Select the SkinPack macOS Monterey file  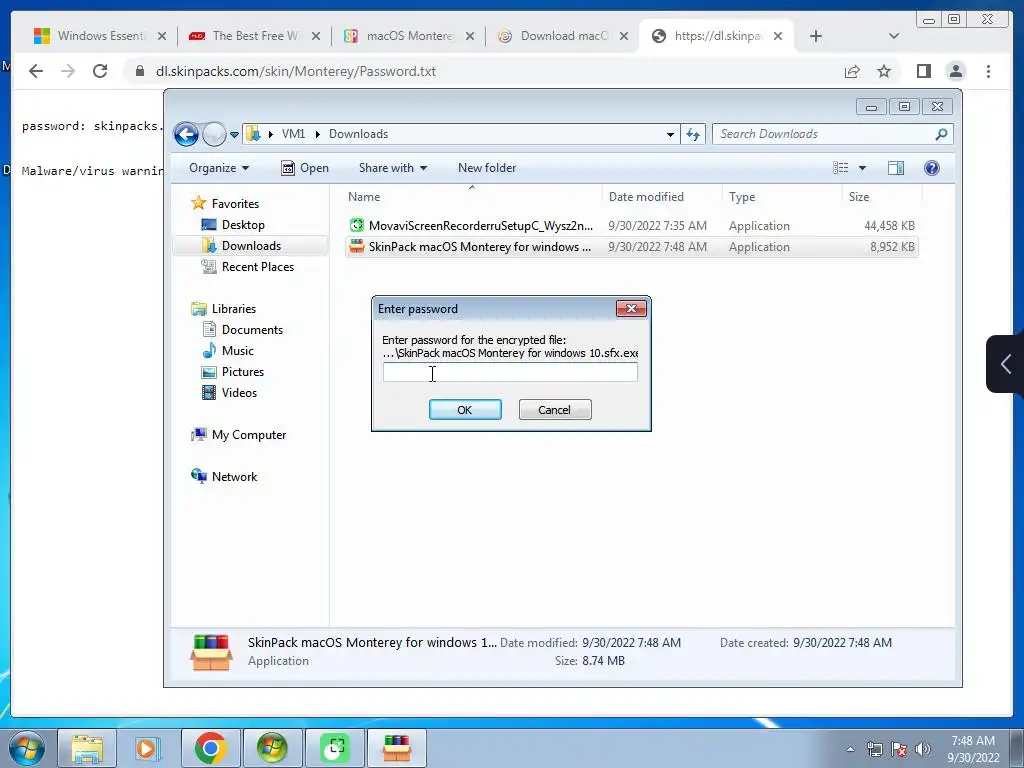click(x=632, y=247)
